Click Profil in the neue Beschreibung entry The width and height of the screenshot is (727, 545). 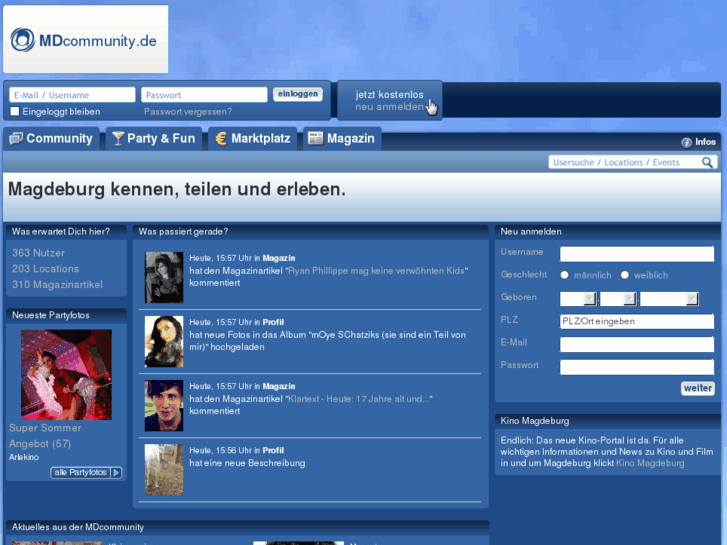click(x=273, y=450)
